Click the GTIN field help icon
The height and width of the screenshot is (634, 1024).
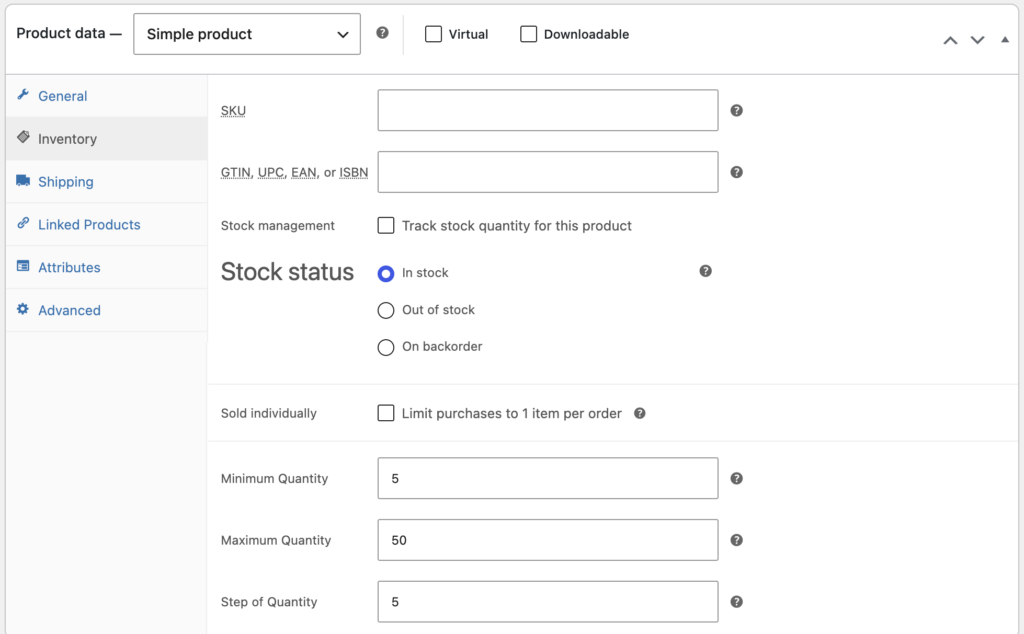(x=737, y=172)
